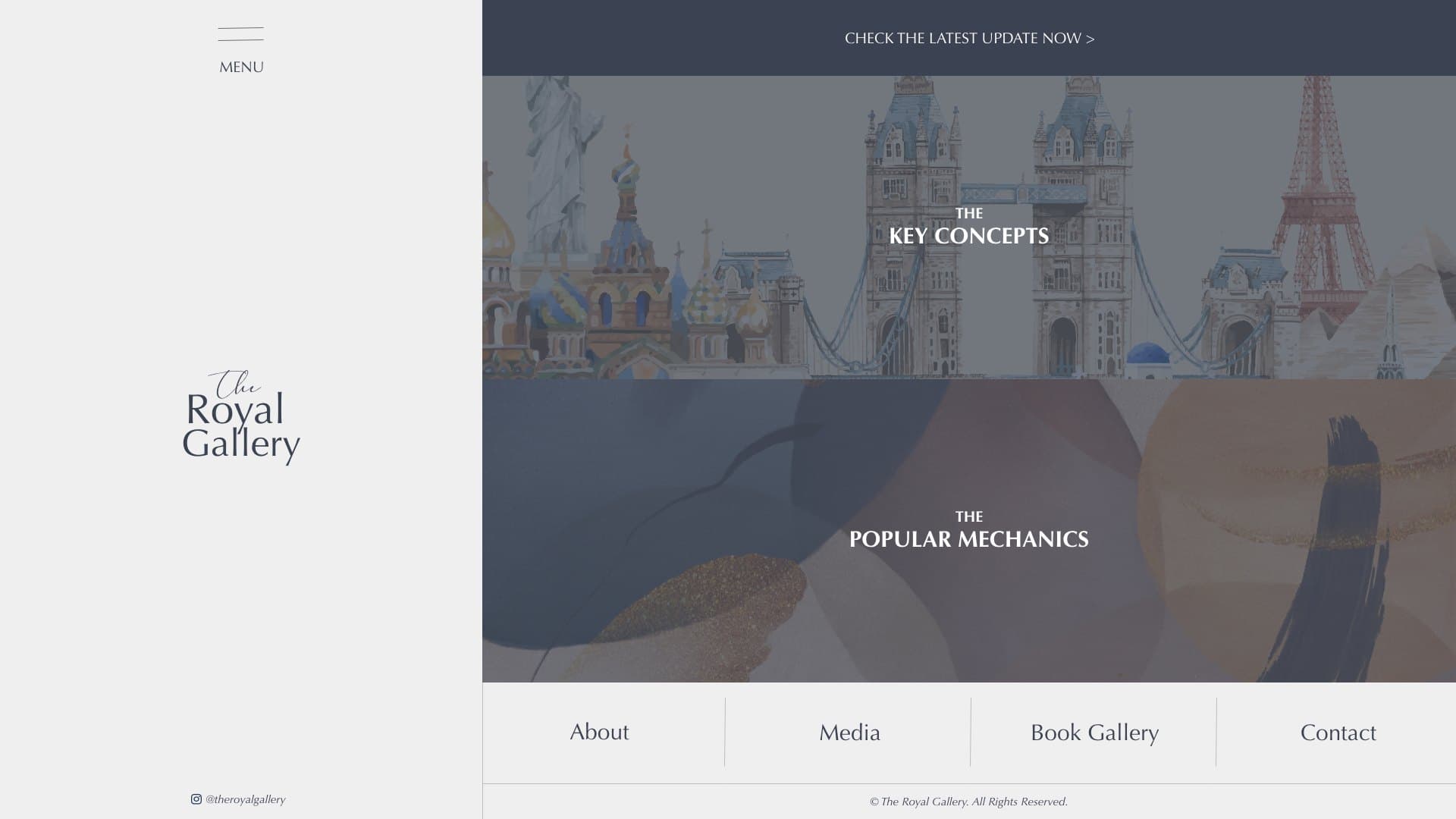Open The Key Concepts heading
Viewport: 1456px width, 819px height.
click(969, 227)
